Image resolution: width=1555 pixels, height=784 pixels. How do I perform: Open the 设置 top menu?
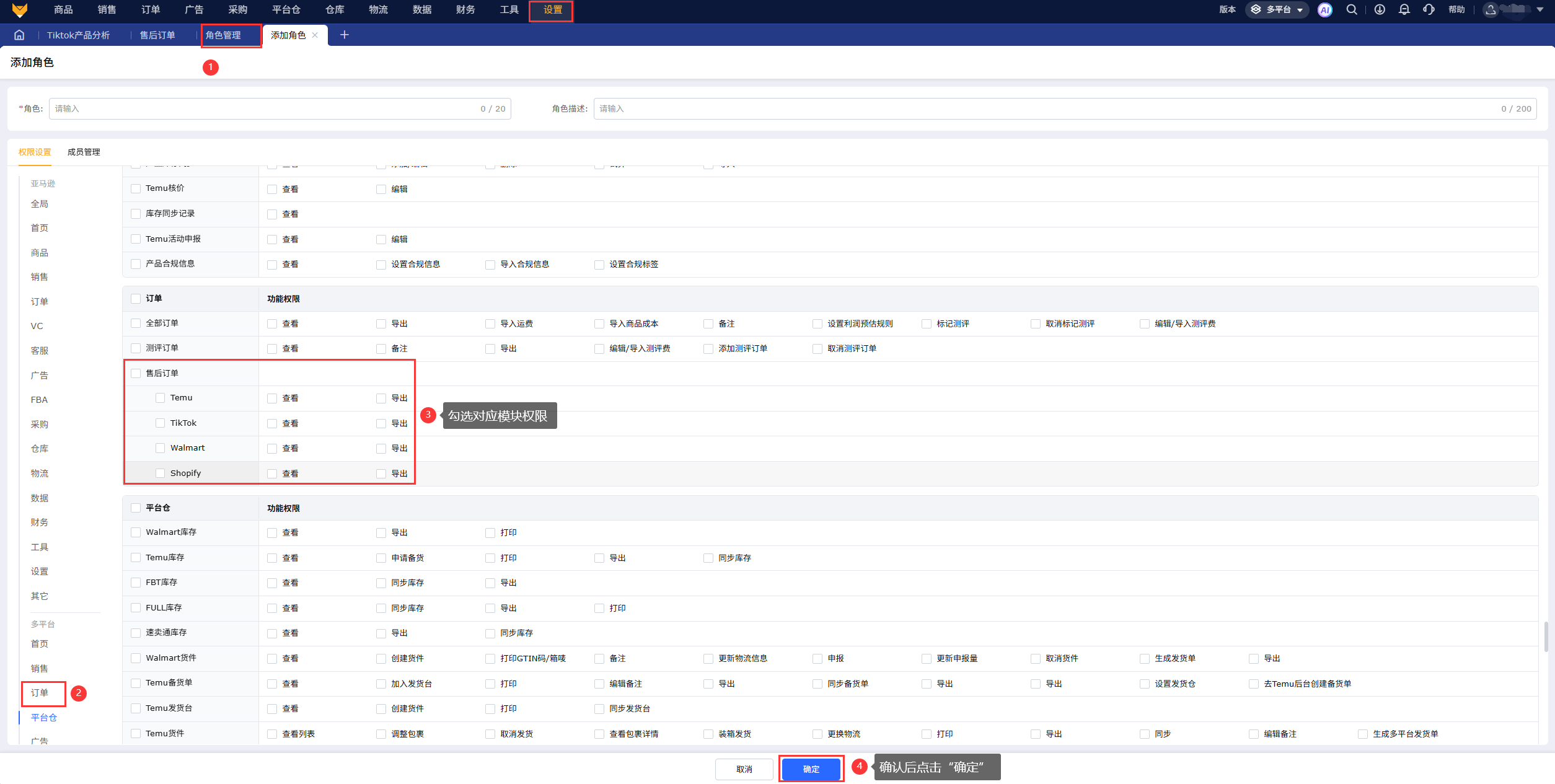click(552, 10)
